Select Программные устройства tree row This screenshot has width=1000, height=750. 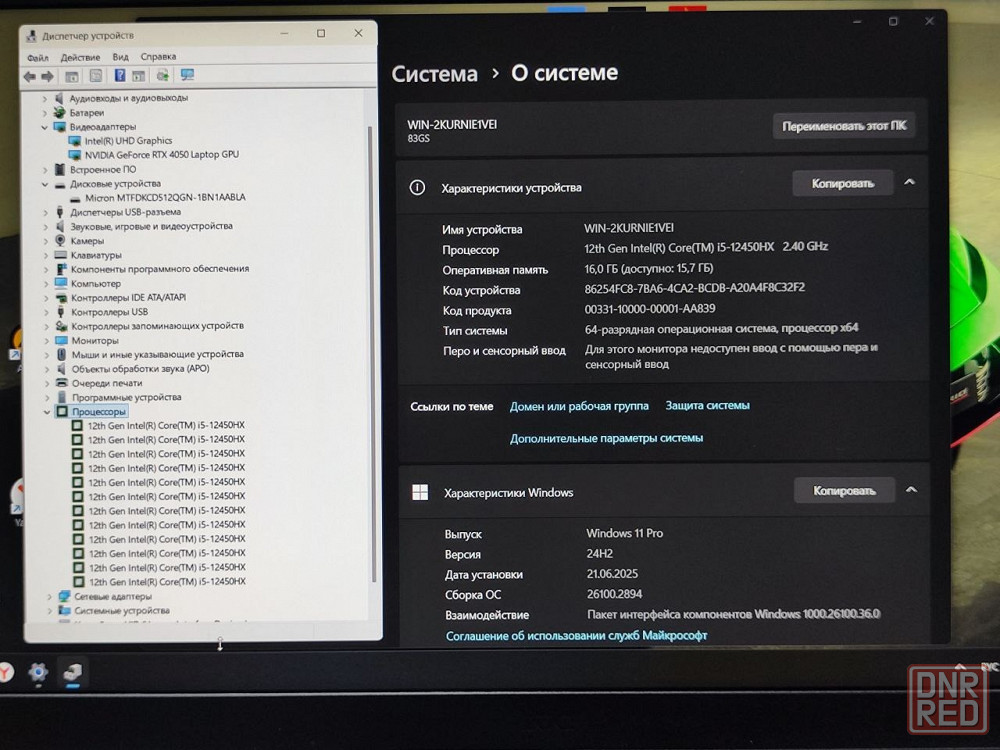tap(126, 397)
